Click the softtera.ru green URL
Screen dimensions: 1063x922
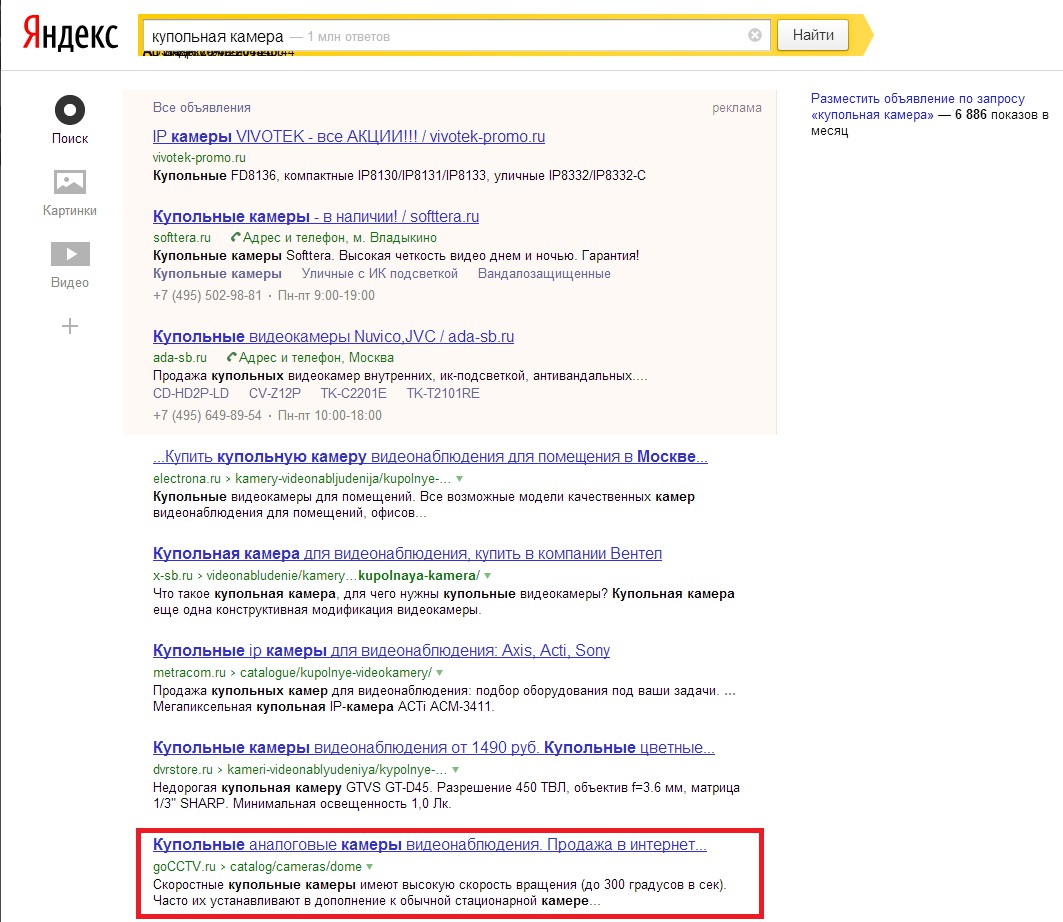point(182,237)
